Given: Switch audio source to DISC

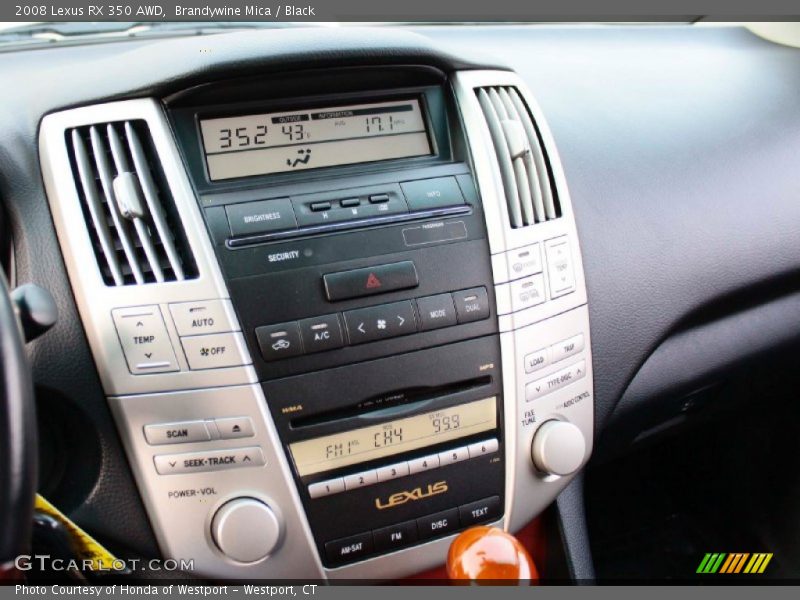Looking at the screenshot, I should coord(439,524).
